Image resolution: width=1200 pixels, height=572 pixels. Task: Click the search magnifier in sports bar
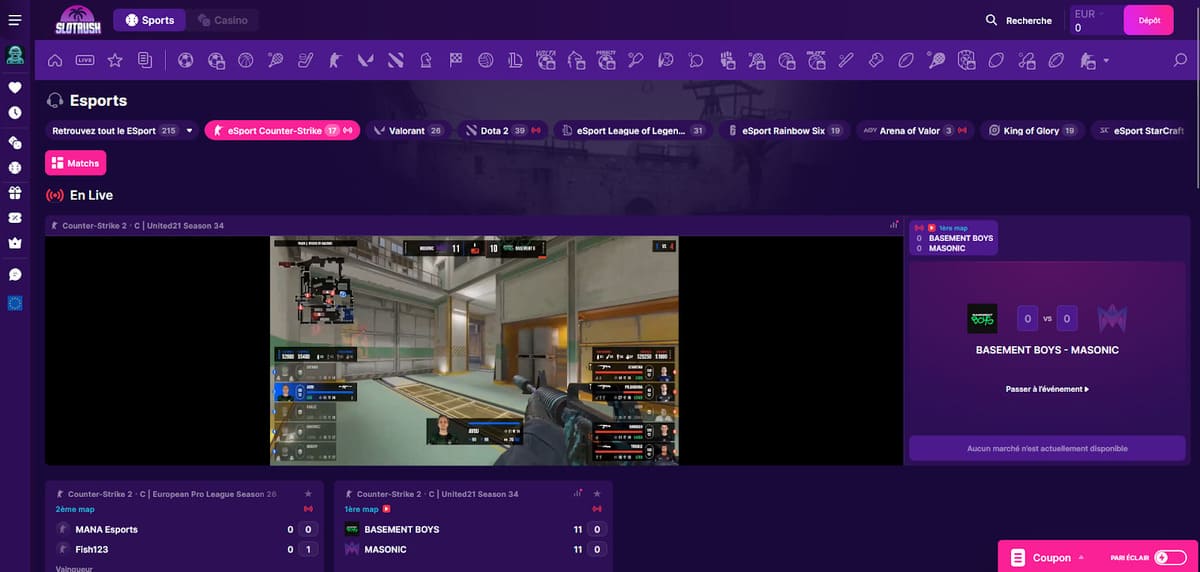[x=1180, y=61]
